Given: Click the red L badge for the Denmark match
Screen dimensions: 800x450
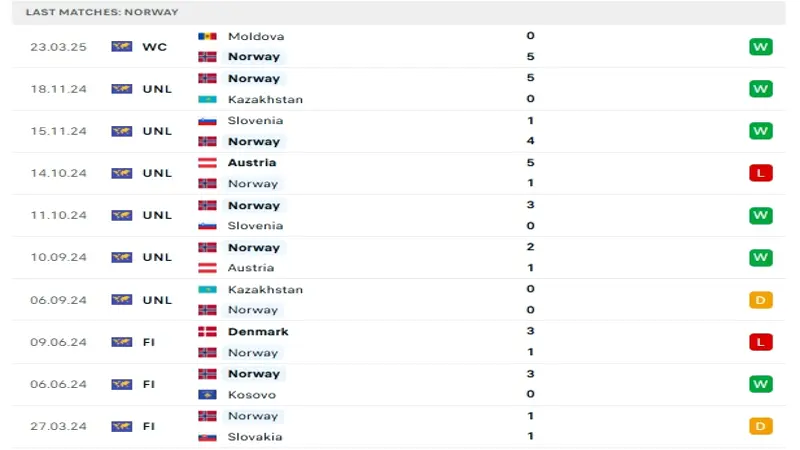Looking at the screenshot, I should tap(760, 342).
